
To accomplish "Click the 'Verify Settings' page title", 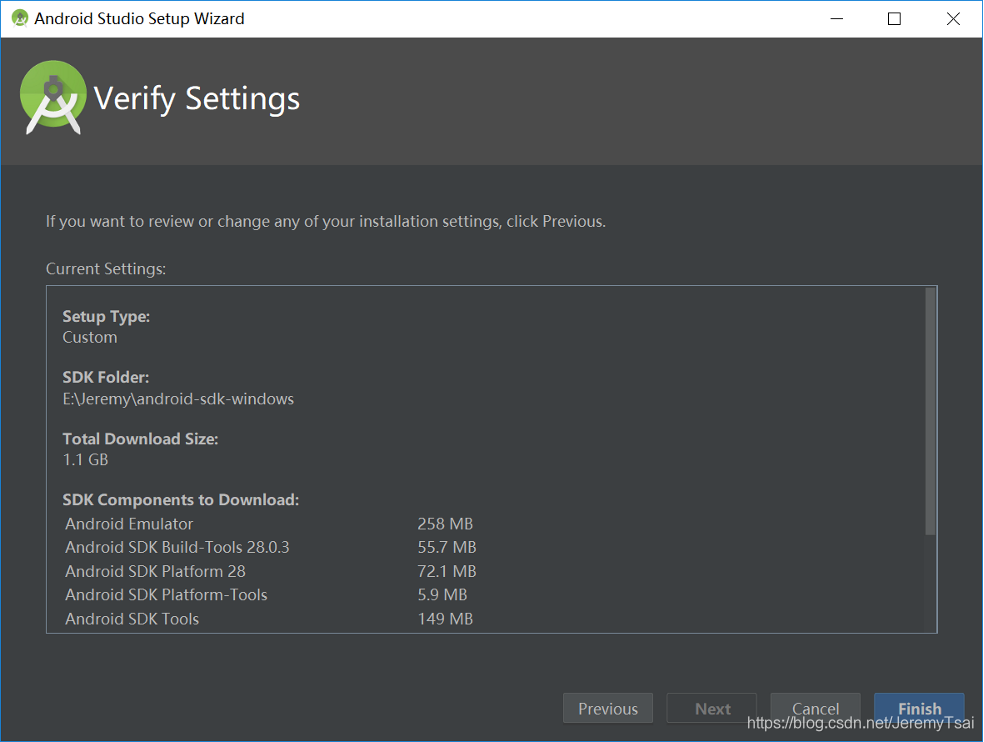I will tap(196, 99).
